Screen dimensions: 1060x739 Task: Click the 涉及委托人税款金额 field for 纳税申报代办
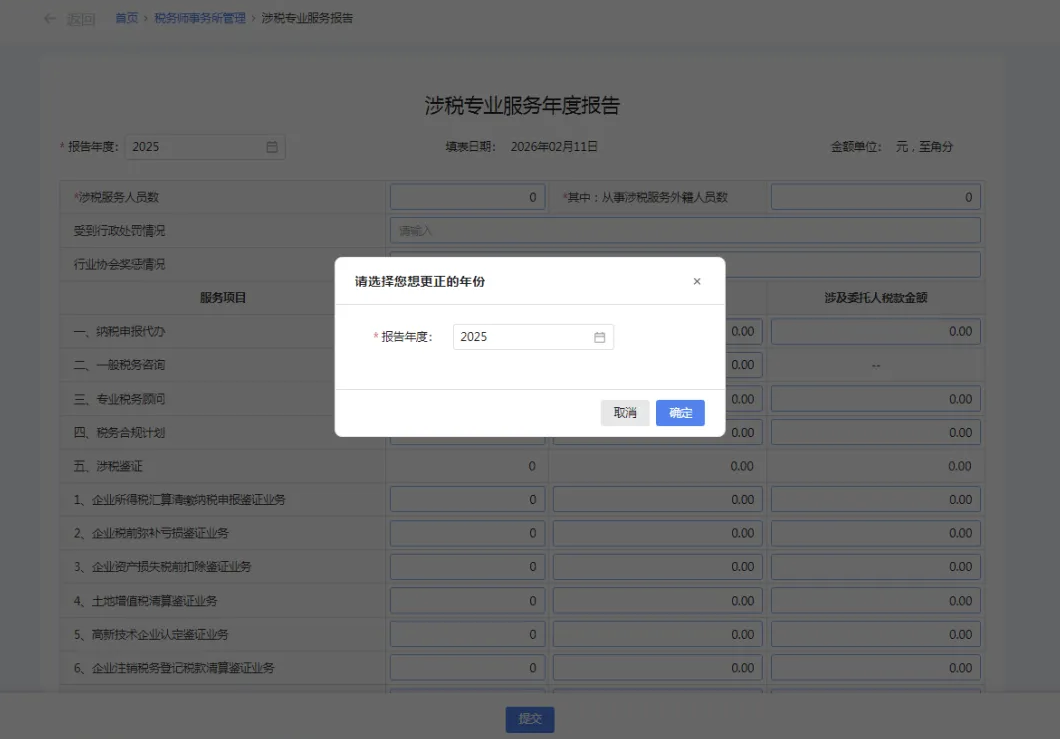tap(875, 331)
